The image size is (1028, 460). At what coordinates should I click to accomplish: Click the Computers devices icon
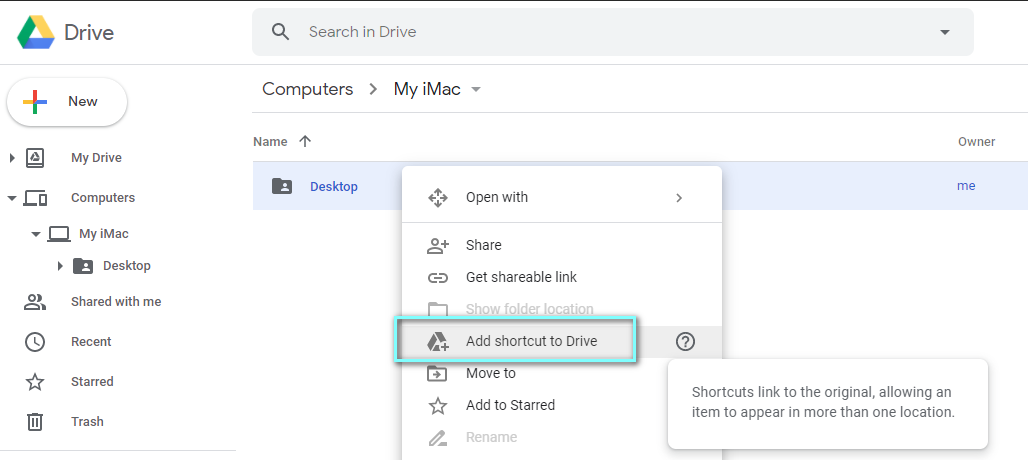coord(35,198)
